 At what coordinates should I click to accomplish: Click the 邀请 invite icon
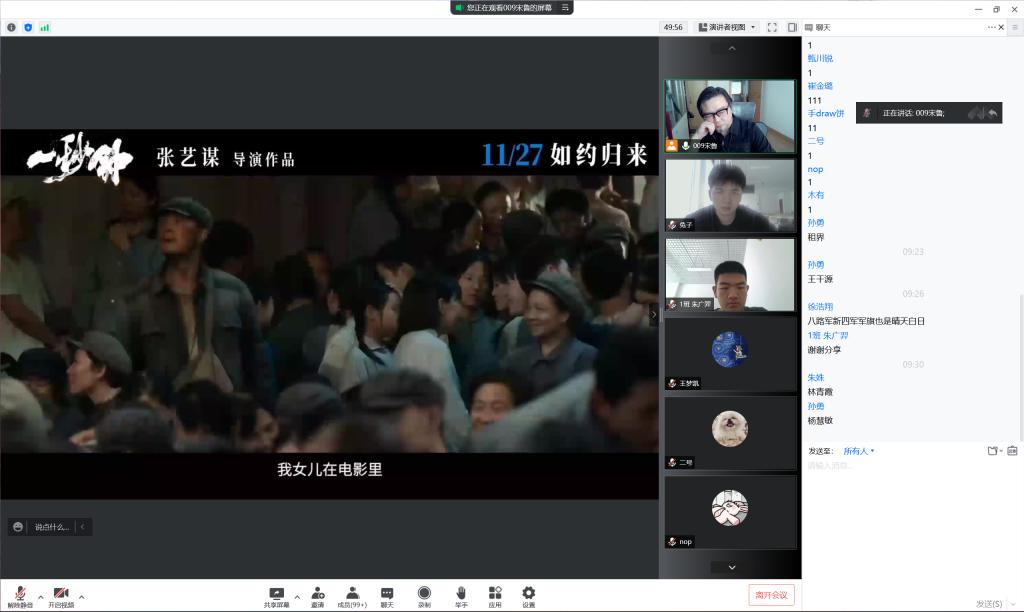click(x=317, y=595)
